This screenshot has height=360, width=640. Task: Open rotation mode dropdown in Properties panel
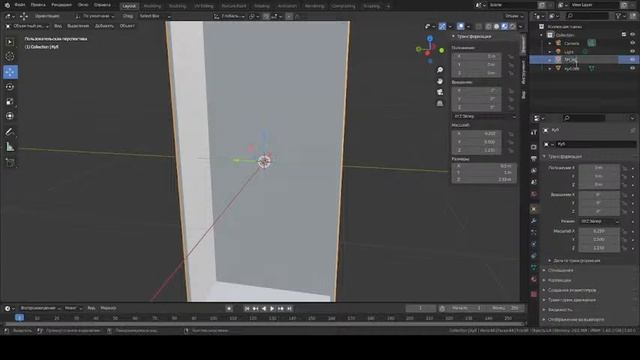pyautogui.click(x=599, y=221)
